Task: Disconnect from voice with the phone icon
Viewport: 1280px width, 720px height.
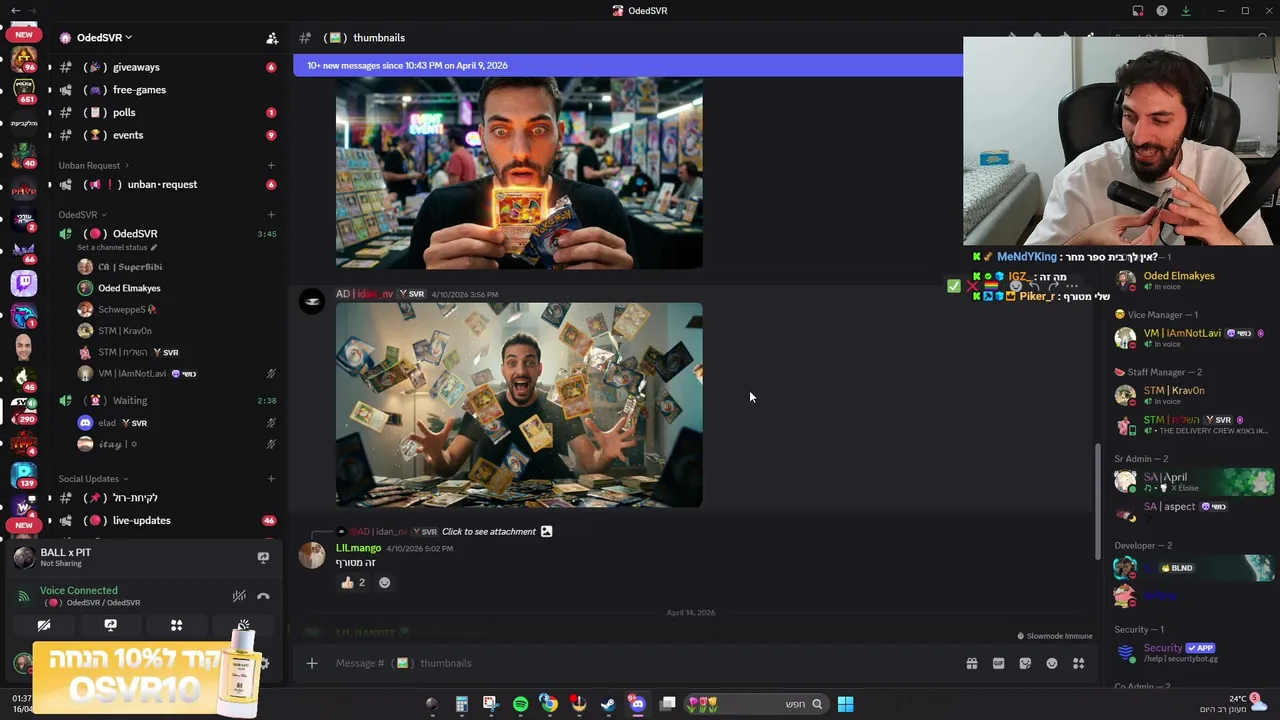Action: [263, 596]
